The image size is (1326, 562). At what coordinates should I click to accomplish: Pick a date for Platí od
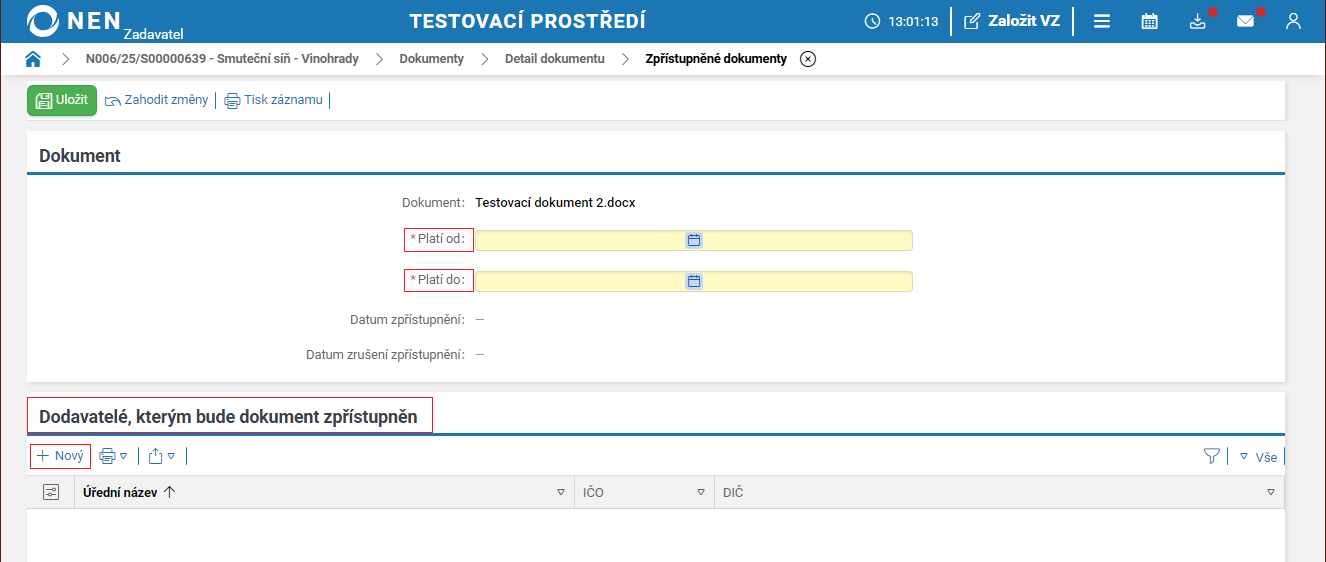click(694, 240)
